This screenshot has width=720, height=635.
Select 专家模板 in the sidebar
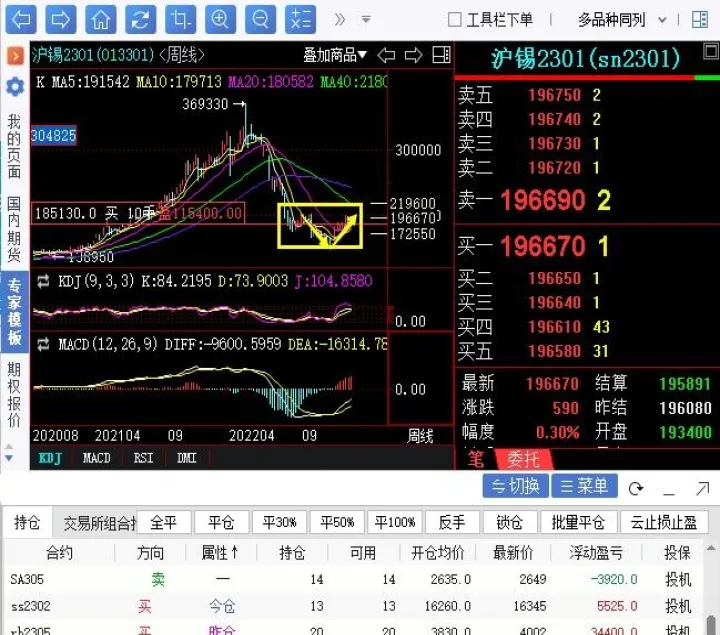tap(14, 312)
